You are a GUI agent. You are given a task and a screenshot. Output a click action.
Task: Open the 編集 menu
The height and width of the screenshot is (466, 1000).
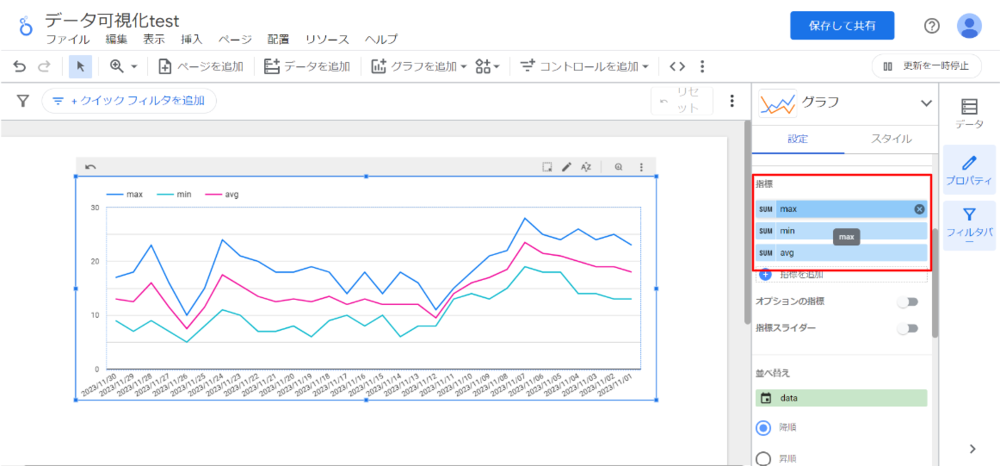[117, 40]
